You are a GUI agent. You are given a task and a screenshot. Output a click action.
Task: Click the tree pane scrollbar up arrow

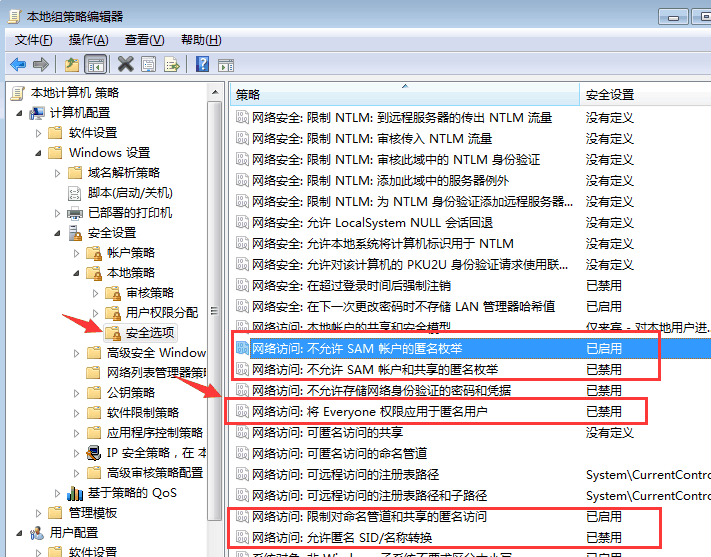coord(215,92)
